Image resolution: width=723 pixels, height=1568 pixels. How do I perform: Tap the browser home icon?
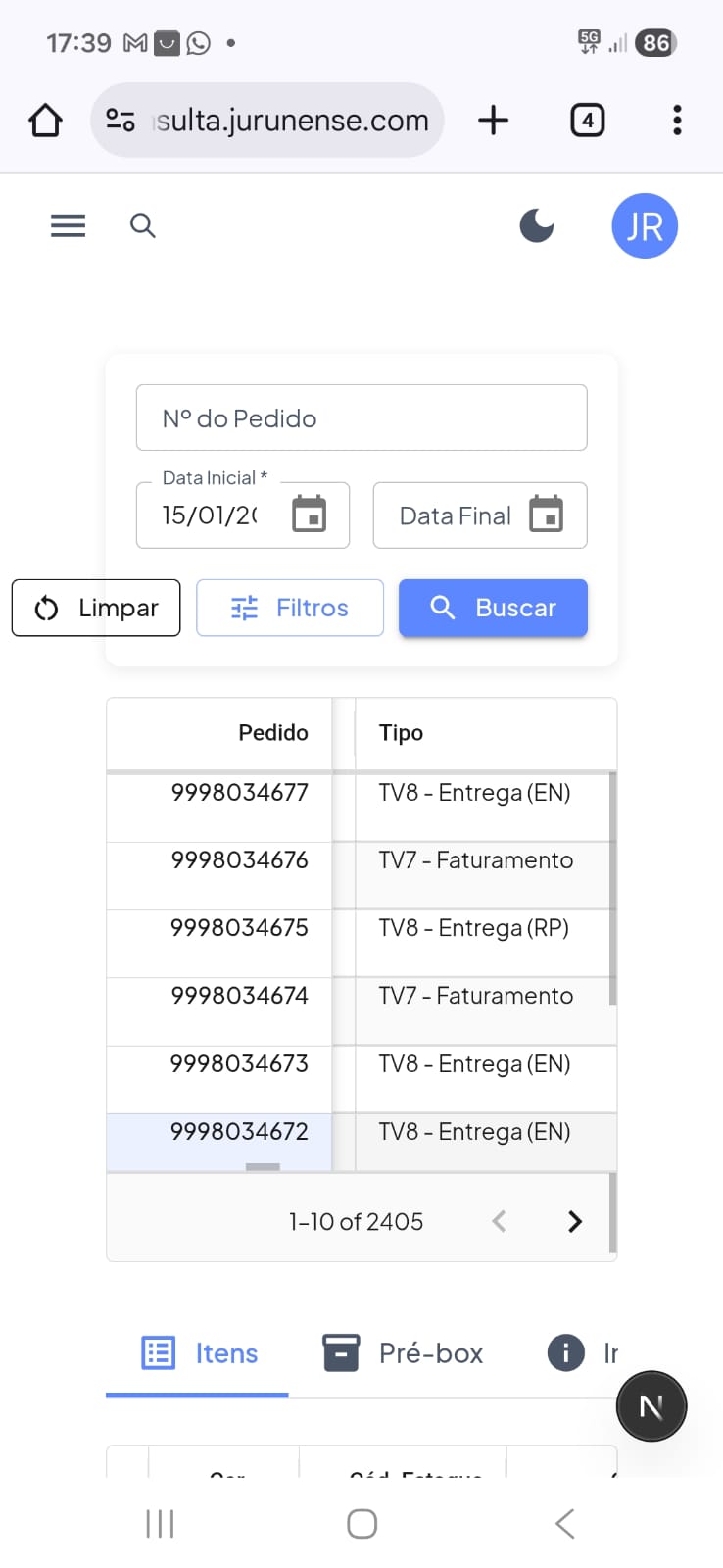[x=45, y=121]
